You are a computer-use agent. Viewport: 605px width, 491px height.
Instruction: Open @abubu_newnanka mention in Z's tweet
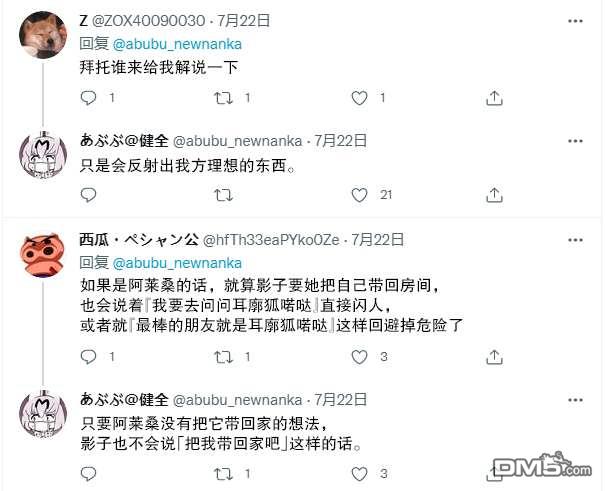pyautogui.click(x=177, y=44)
